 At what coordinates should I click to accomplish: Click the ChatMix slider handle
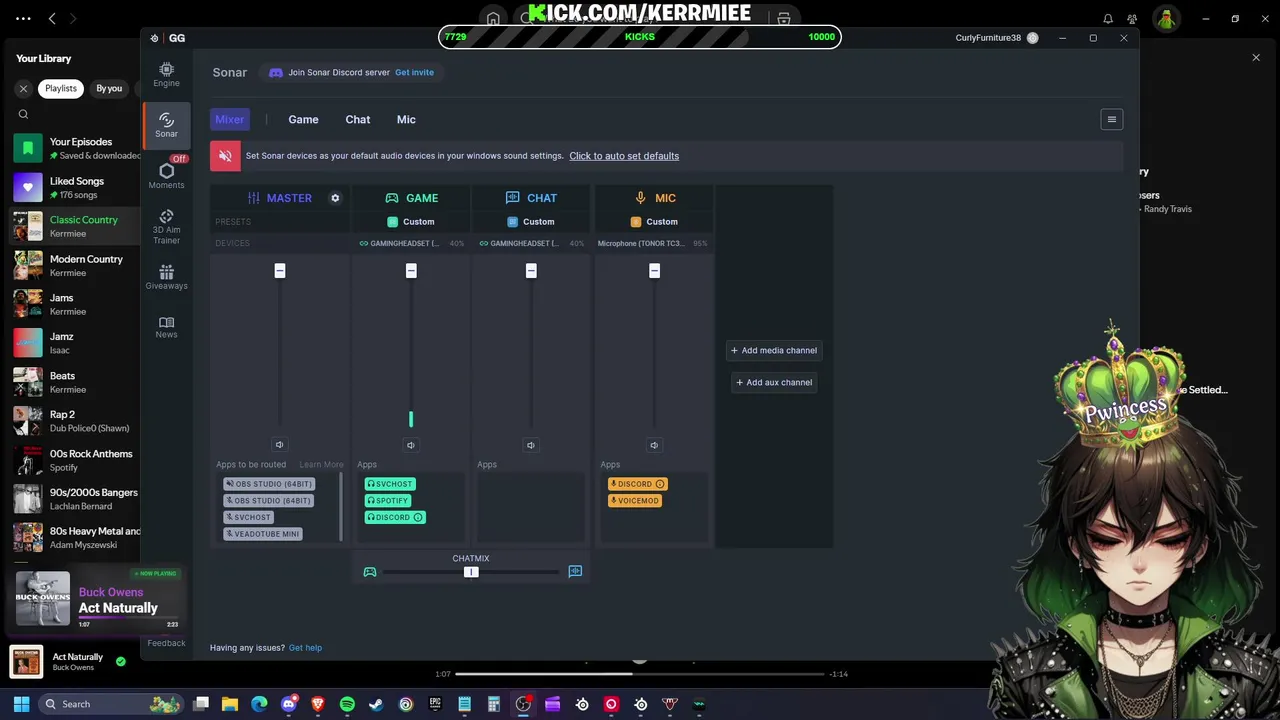click(471, 572)
